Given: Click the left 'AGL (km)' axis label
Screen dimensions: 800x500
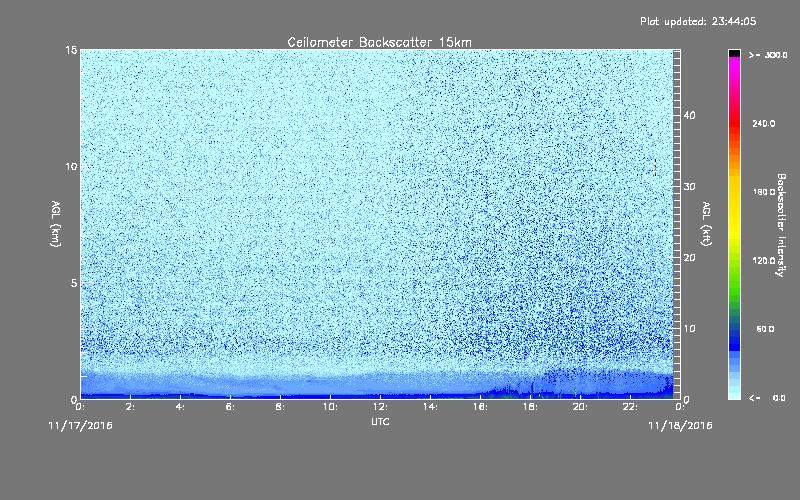Looking at the screenshot, I should tap(55, 224).
